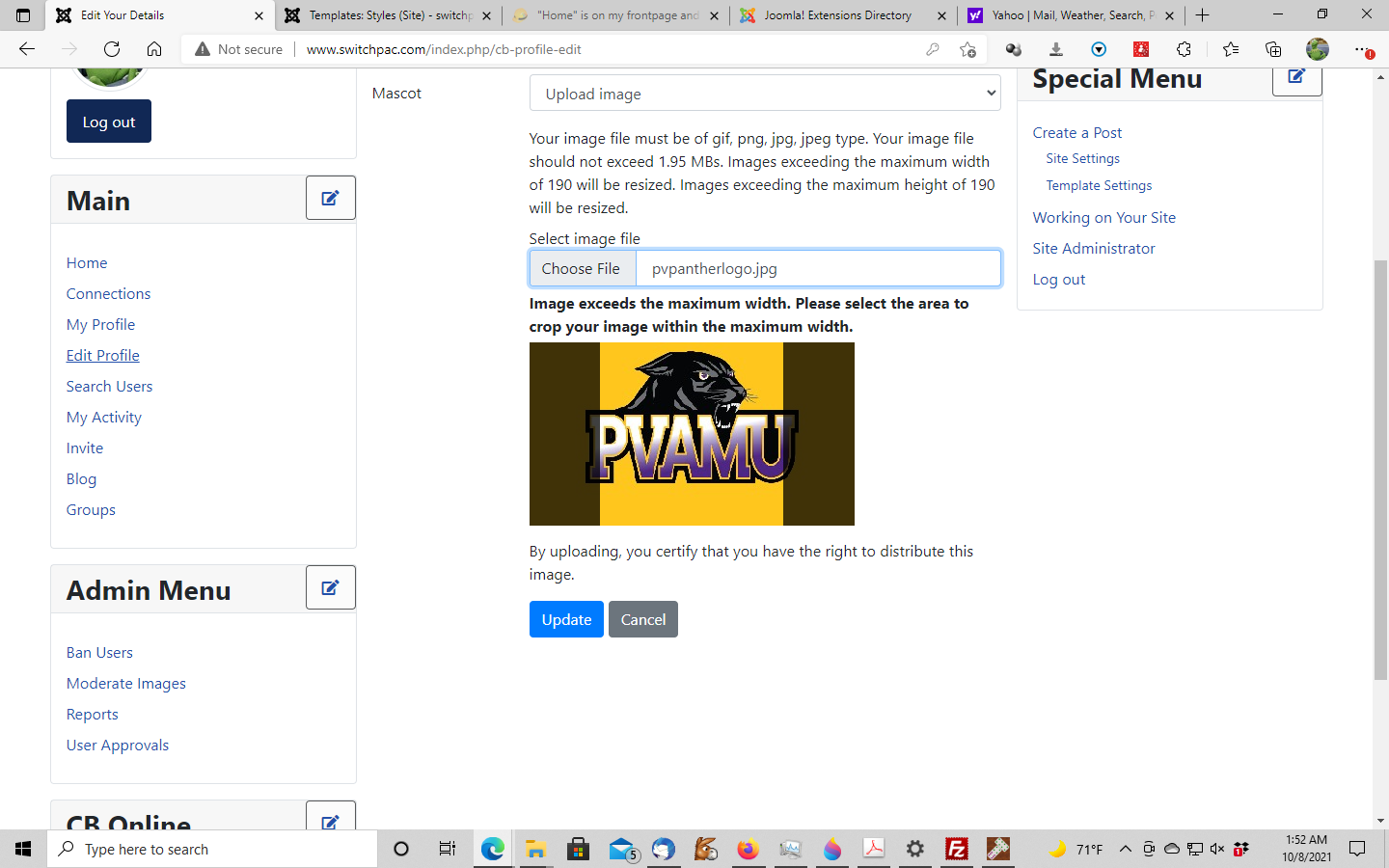
Task: Open a new browser tab
Action: click(1202, 15)
